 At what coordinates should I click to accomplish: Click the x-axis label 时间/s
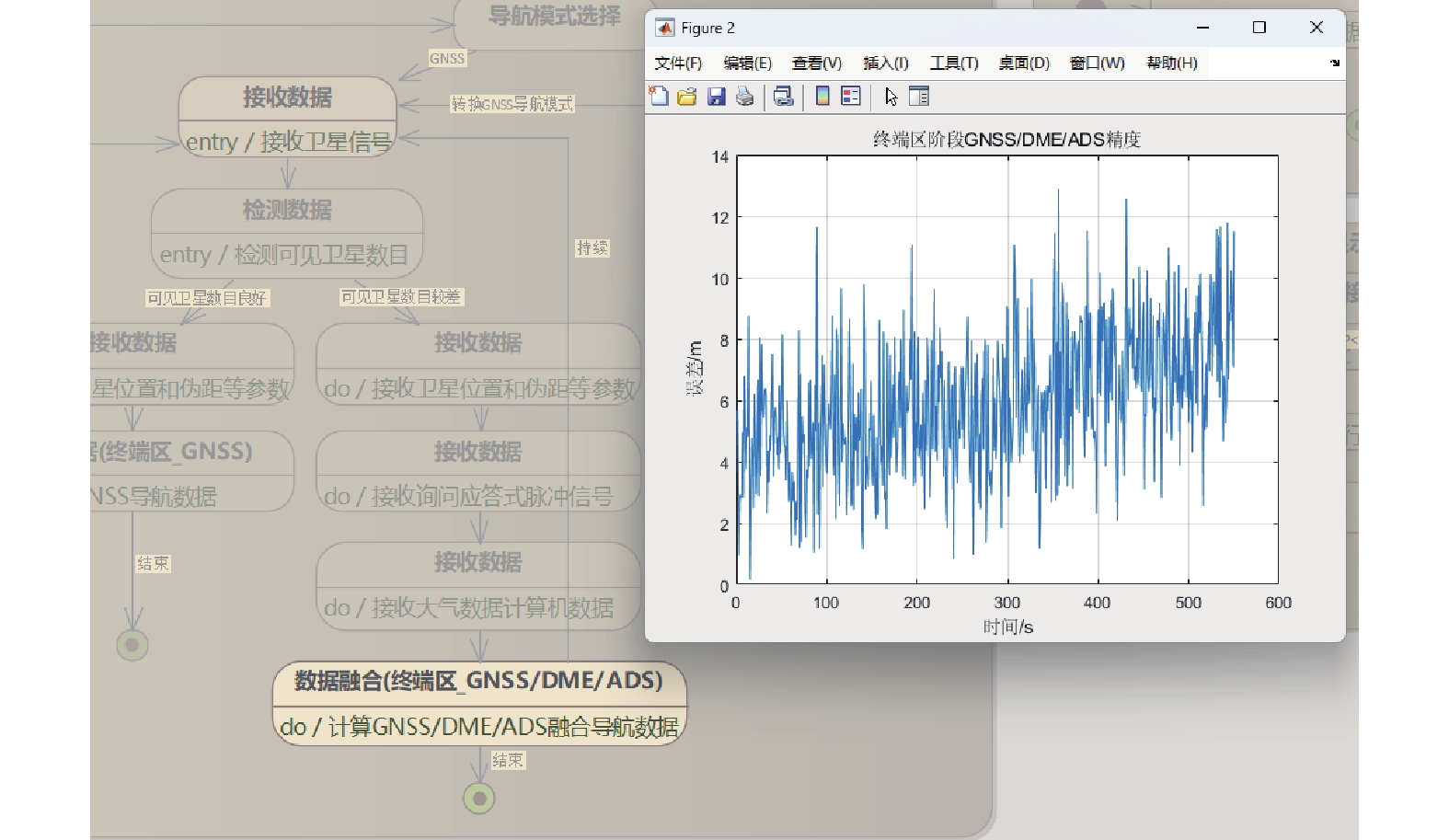[1007, 627]
